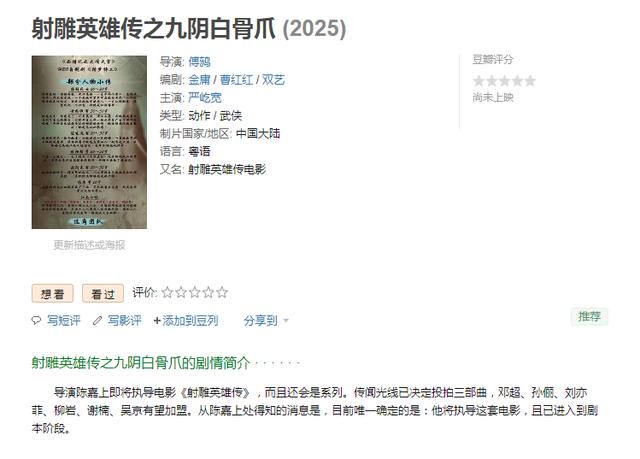Rate the movie one star
The image size is (640, 459).
[x=167, y=292]
